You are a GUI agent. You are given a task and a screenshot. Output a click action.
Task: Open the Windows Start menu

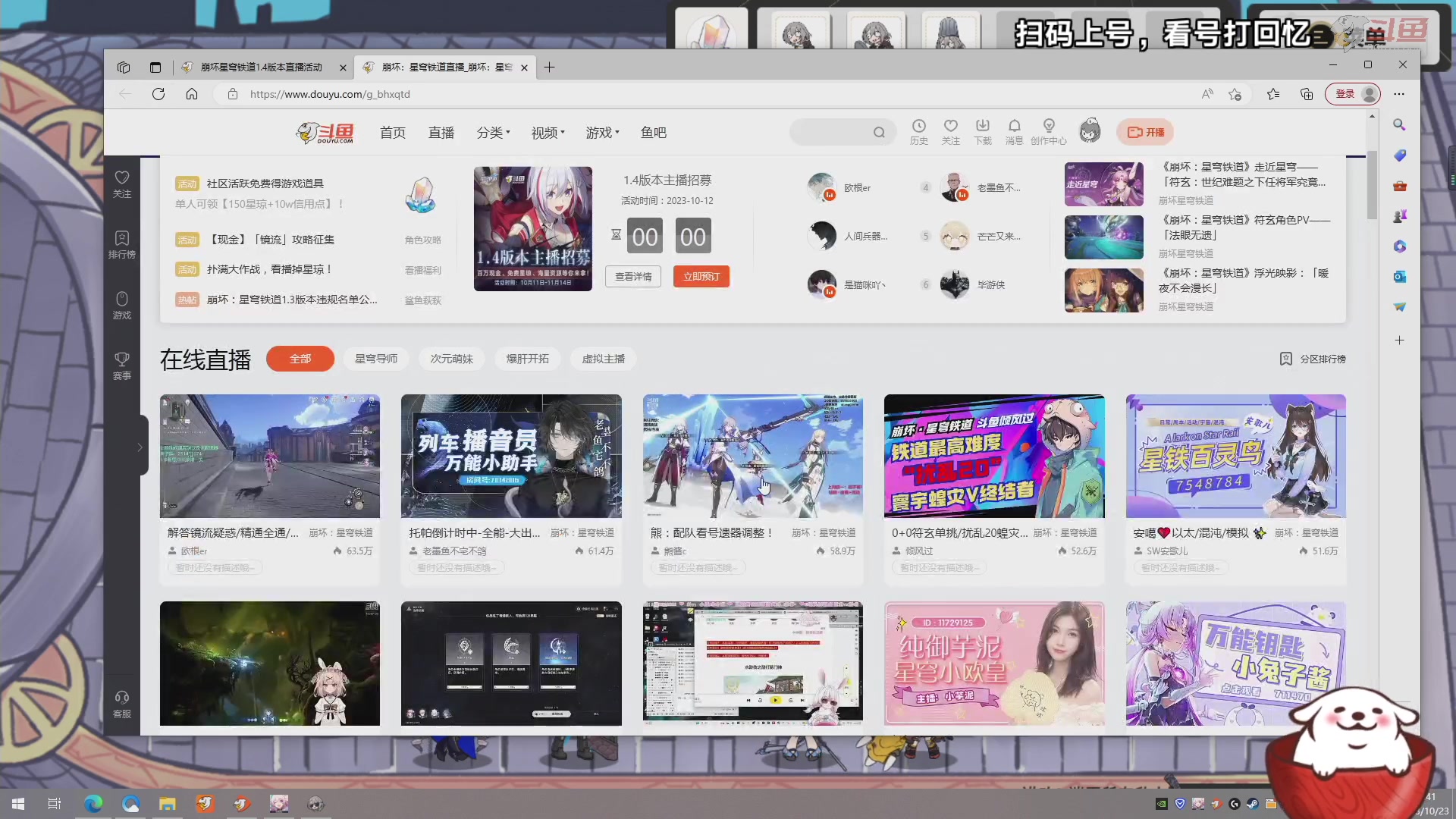click(x=18, y=804)
